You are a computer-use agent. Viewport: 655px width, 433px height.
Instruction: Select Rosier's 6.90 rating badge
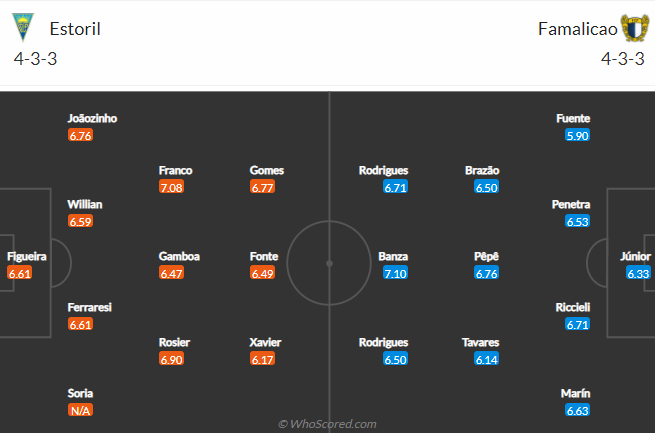coord(171,359)
